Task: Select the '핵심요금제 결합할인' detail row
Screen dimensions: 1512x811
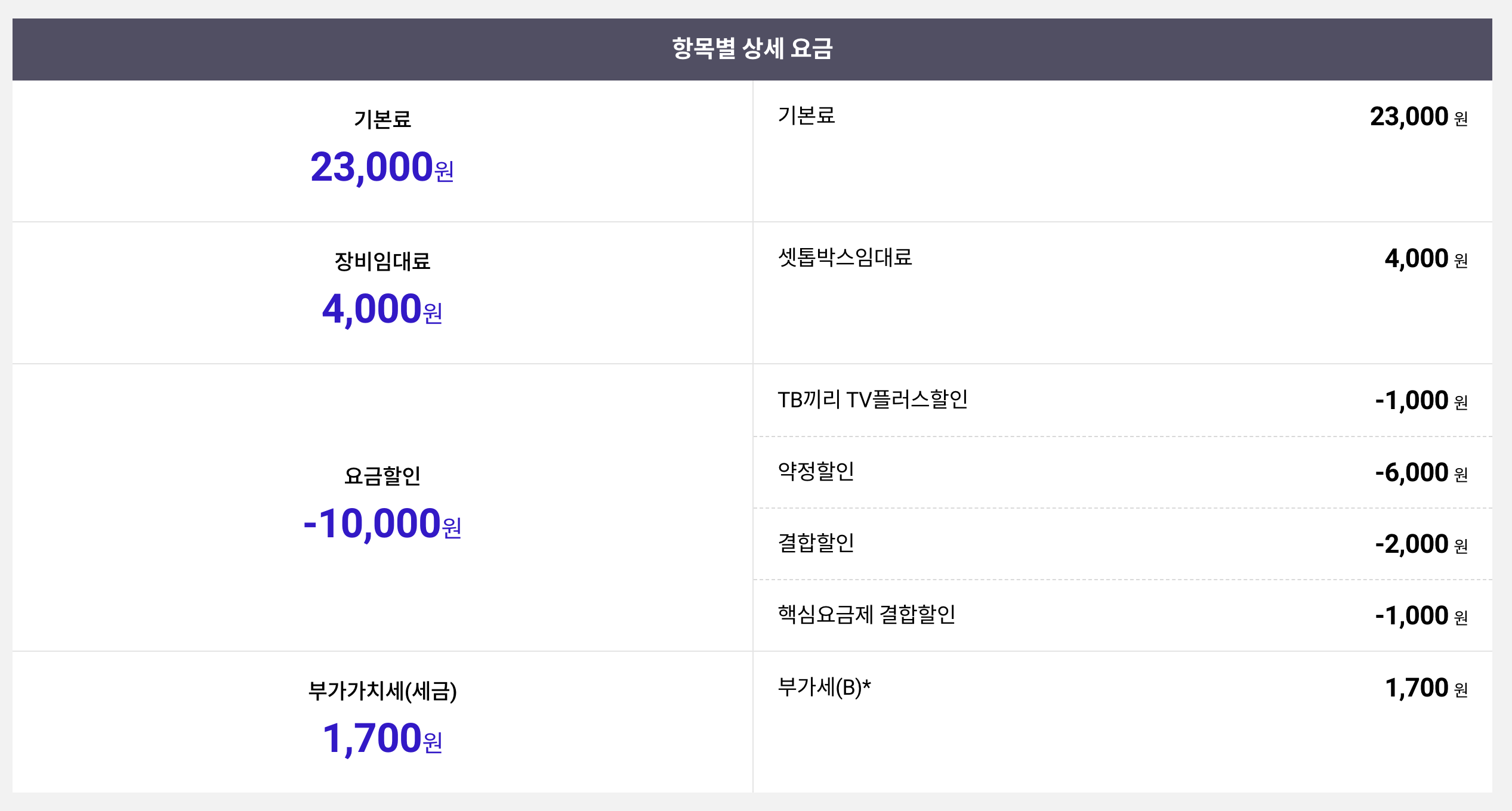Action: pyautogui.click(x=866, y=615)
